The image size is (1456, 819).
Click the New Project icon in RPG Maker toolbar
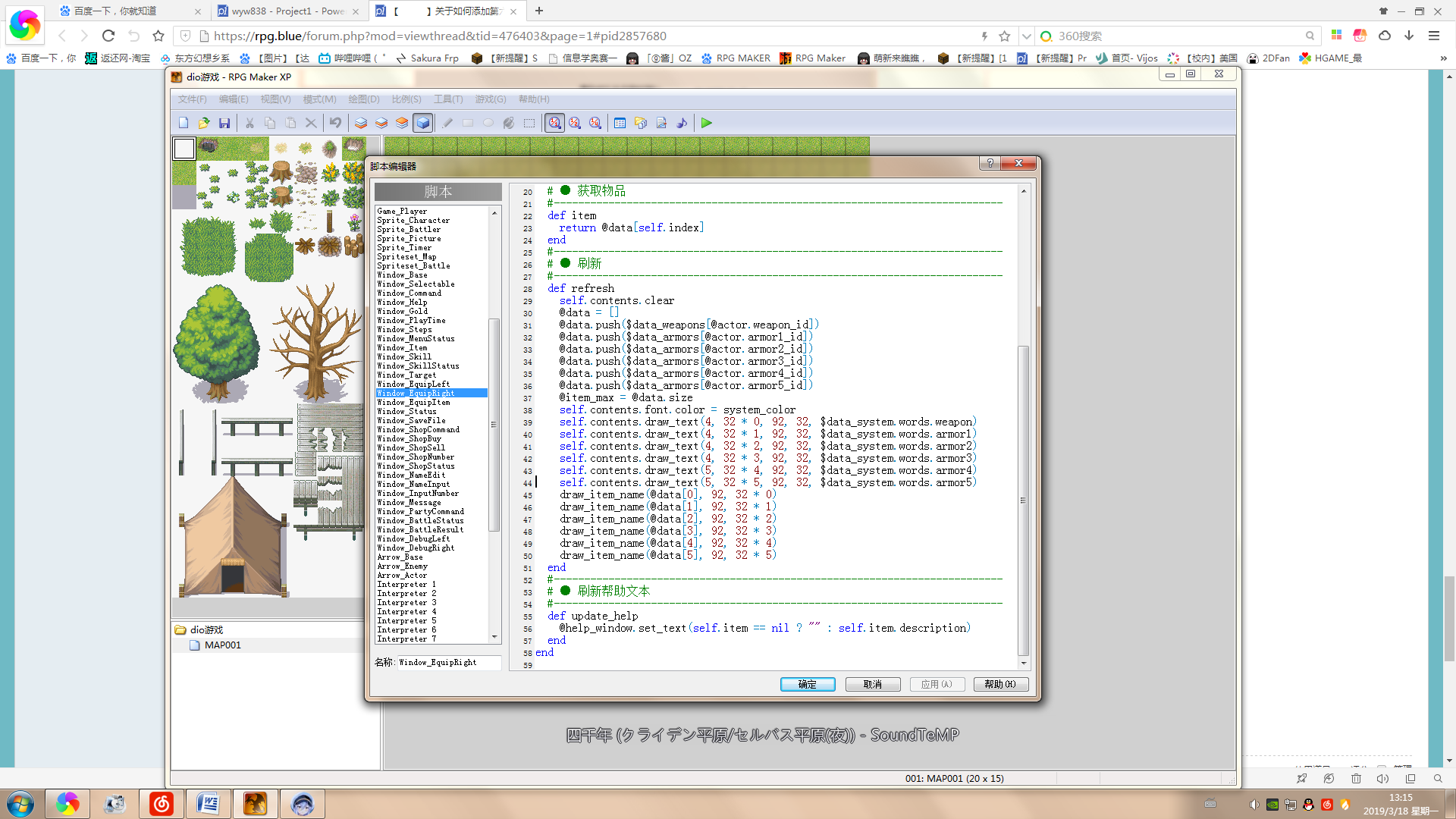[x=184, y=123]
